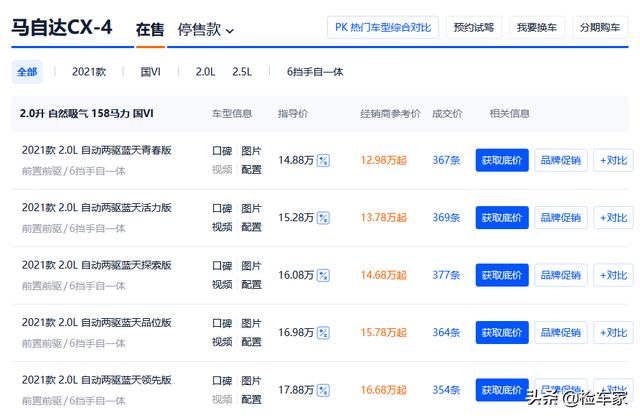640x418 pixels.
Task: Add 蓝天青春版 to comparison with +对比
Action: click(x=613, y=160)
